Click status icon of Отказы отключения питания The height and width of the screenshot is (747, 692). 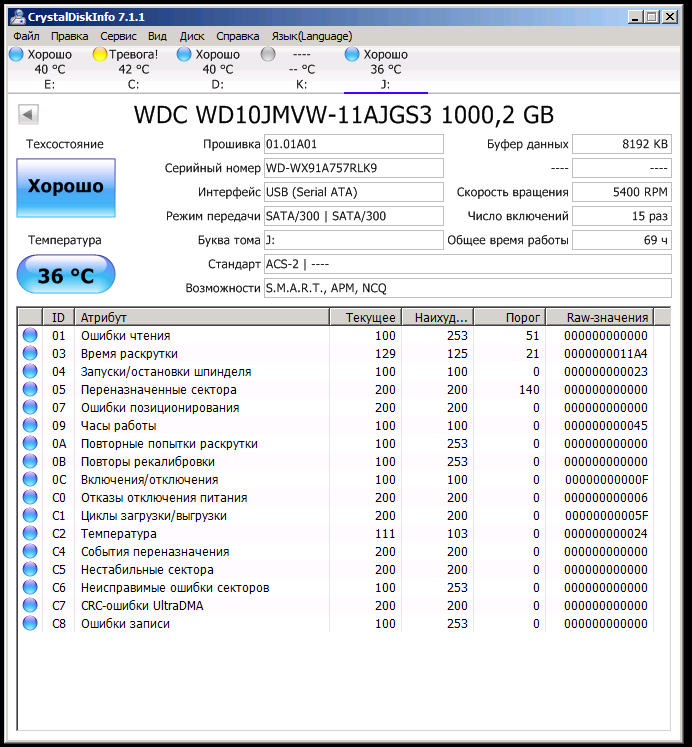click(x=30, y=497)
